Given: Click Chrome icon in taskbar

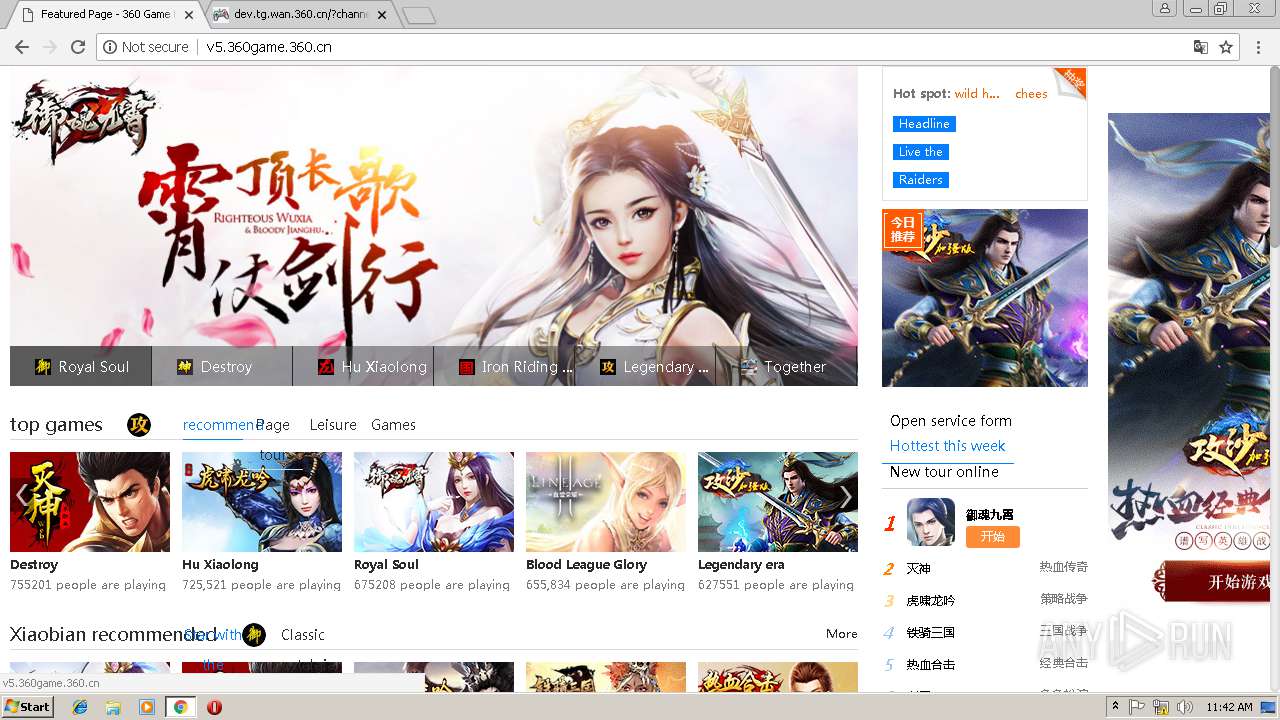Looking at the screenshot, I should 180,707.
